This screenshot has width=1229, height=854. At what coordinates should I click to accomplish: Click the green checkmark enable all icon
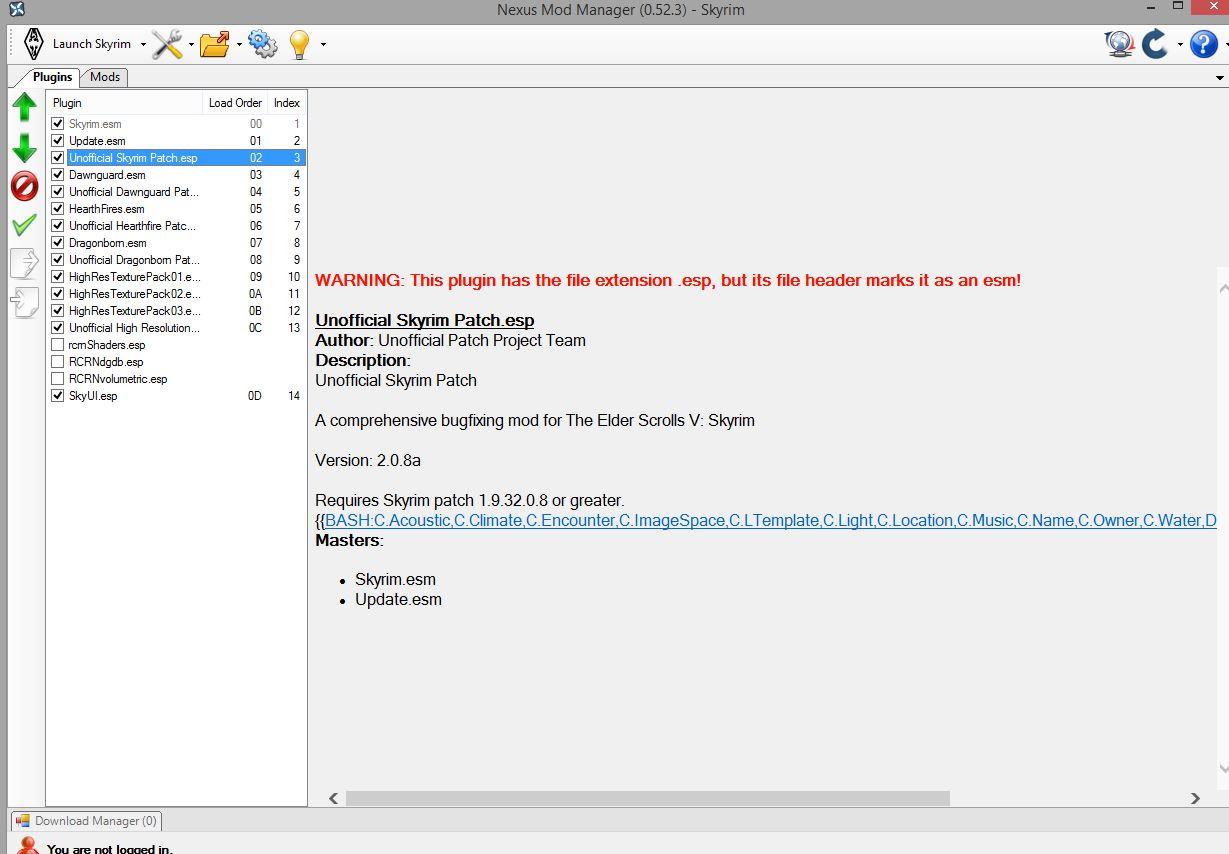point(24,225)
